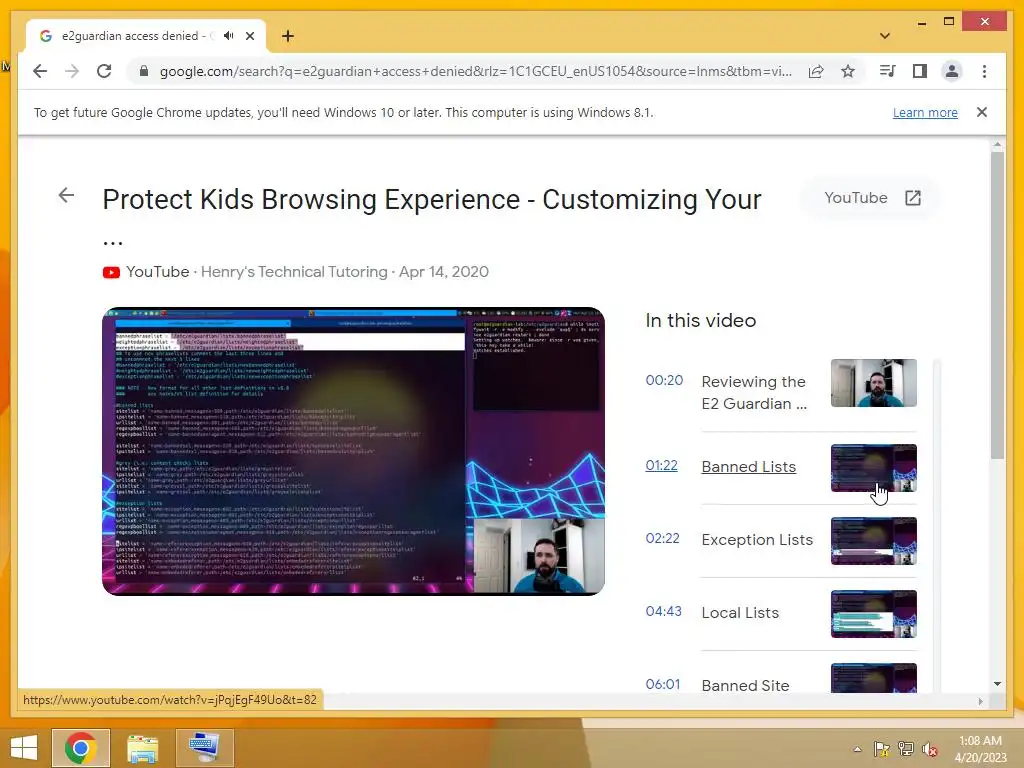Viewport: 1024px width, 768px height.
Task: Dismiss the Chrome update notice
Action: [x=982, y=112]
